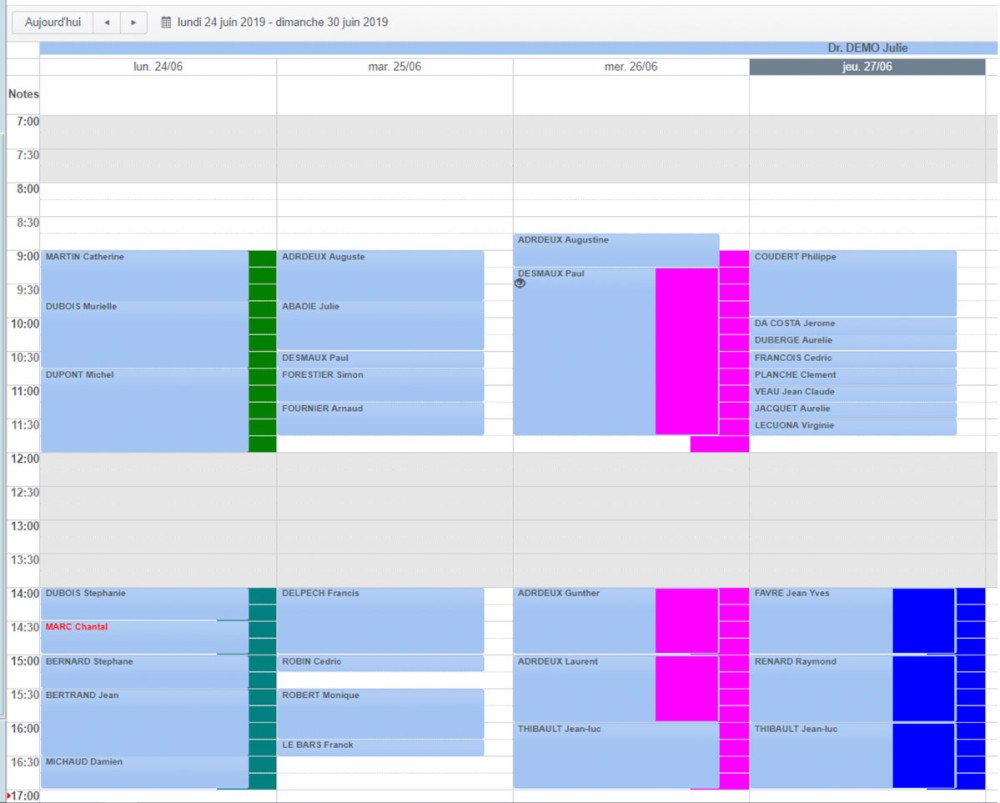Go to the next week with right arrow
The image size is (1000, 803).
pos(134,22)
